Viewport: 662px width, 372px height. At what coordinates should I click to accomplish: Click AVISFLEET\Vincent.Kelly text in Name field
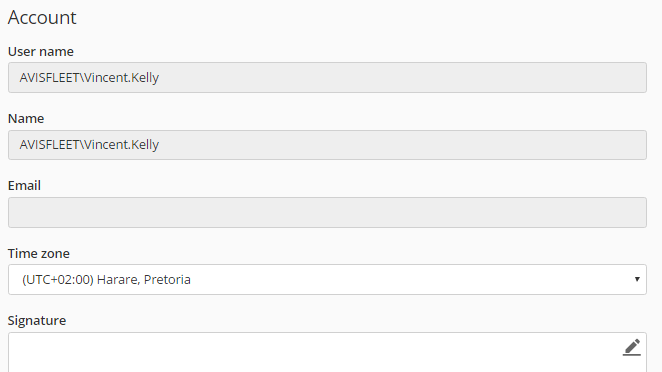[89, 145]
